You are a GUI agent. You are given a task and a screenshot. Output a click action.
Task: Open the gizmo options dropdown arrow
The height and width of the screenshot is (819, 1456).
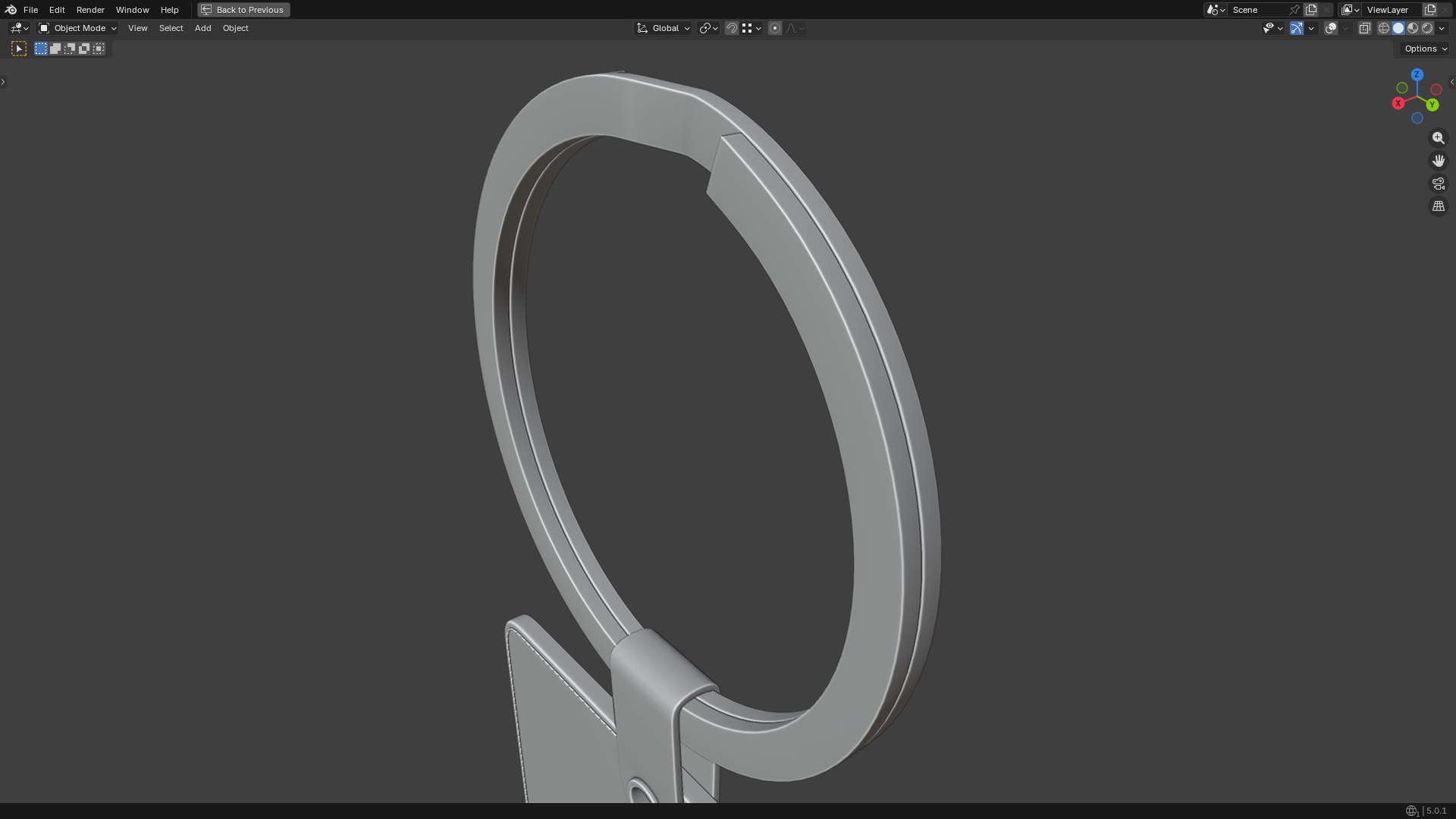1311,28
